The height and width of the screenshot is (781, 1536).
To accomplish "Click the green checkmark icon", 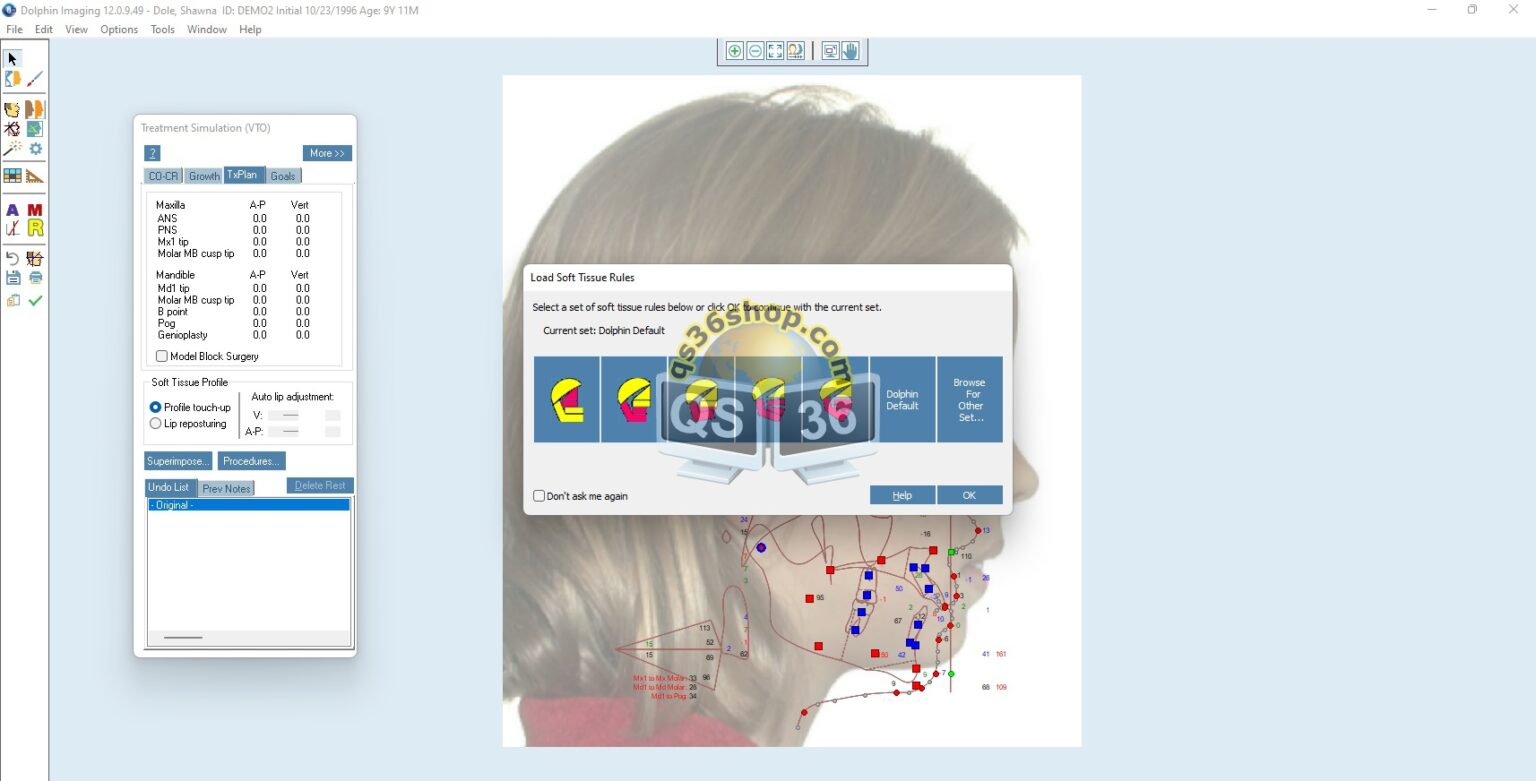I will (x=35, y=300).
